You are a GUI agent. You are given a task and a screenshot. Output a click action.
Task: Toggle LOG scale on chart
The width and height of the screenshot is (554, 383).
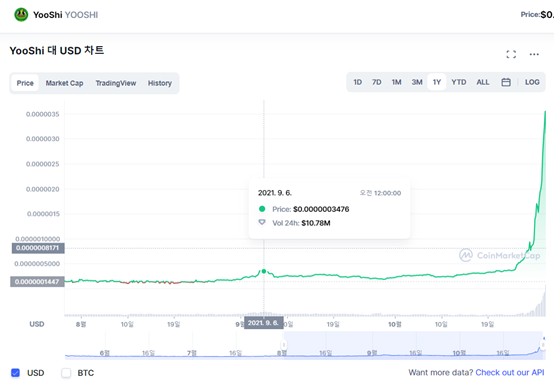click(532, 82)
